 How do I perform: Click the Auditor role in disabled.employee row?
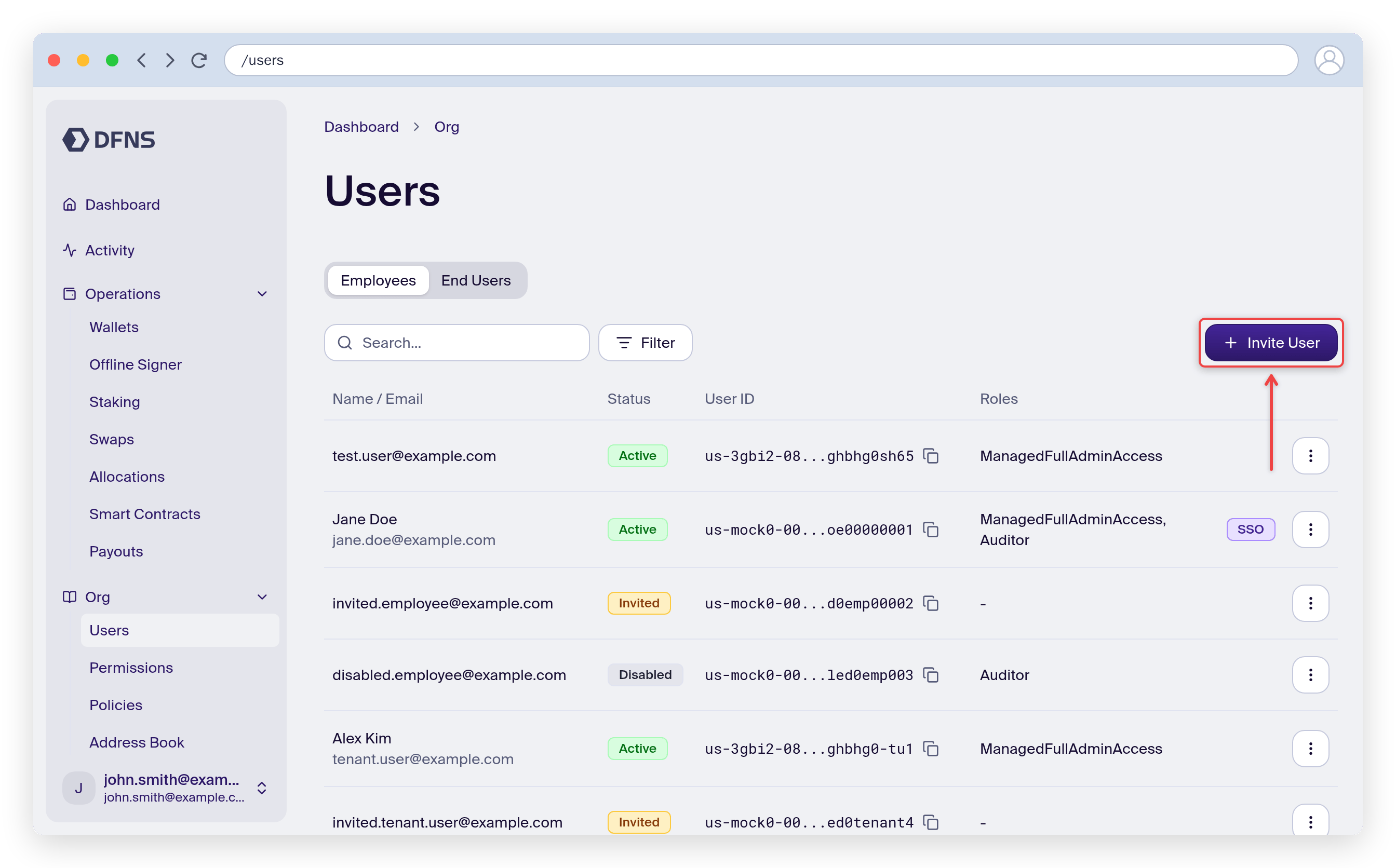click(x=1004, y=675)
